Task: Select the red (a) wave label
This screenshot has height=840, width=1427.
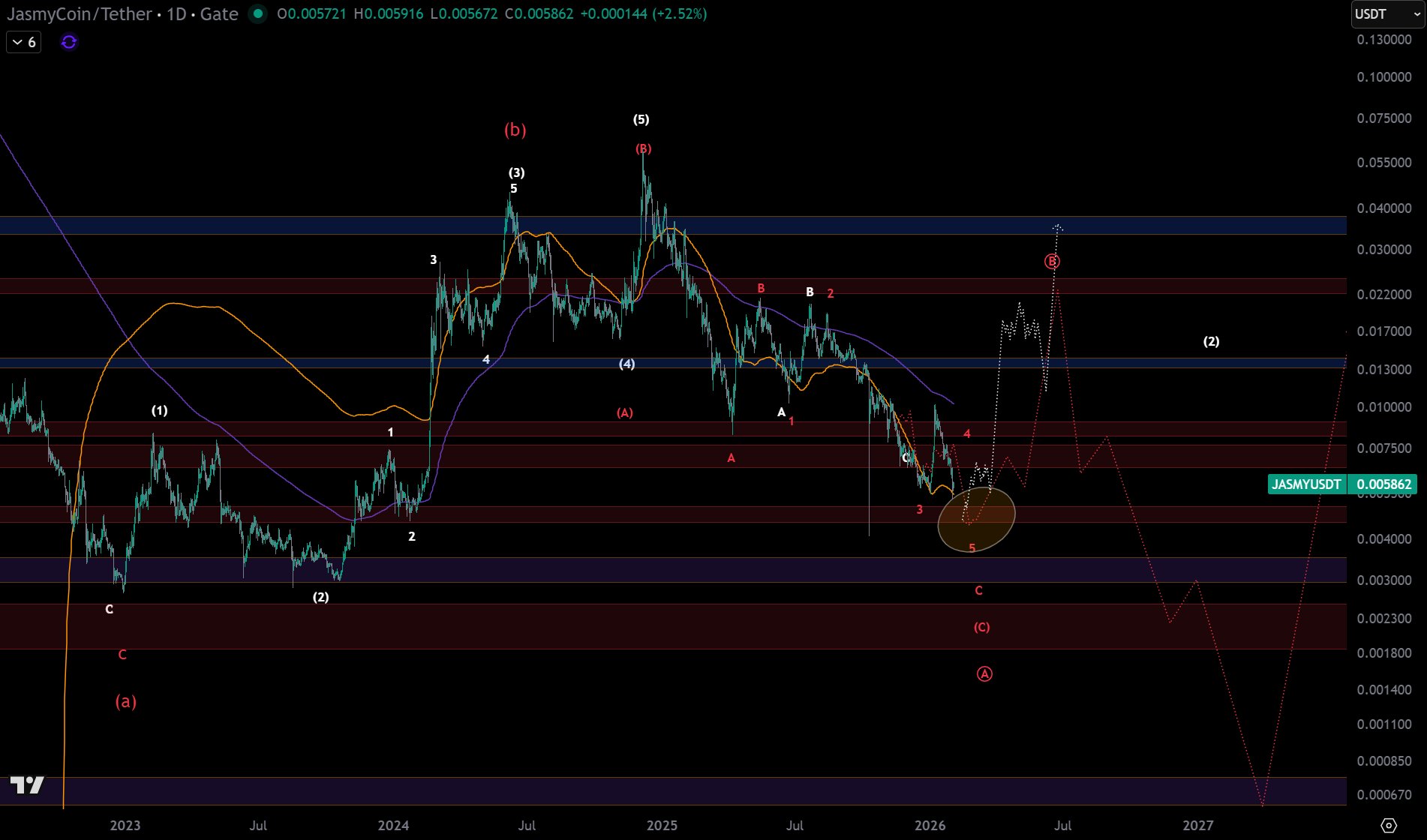Action: point(125,701)
